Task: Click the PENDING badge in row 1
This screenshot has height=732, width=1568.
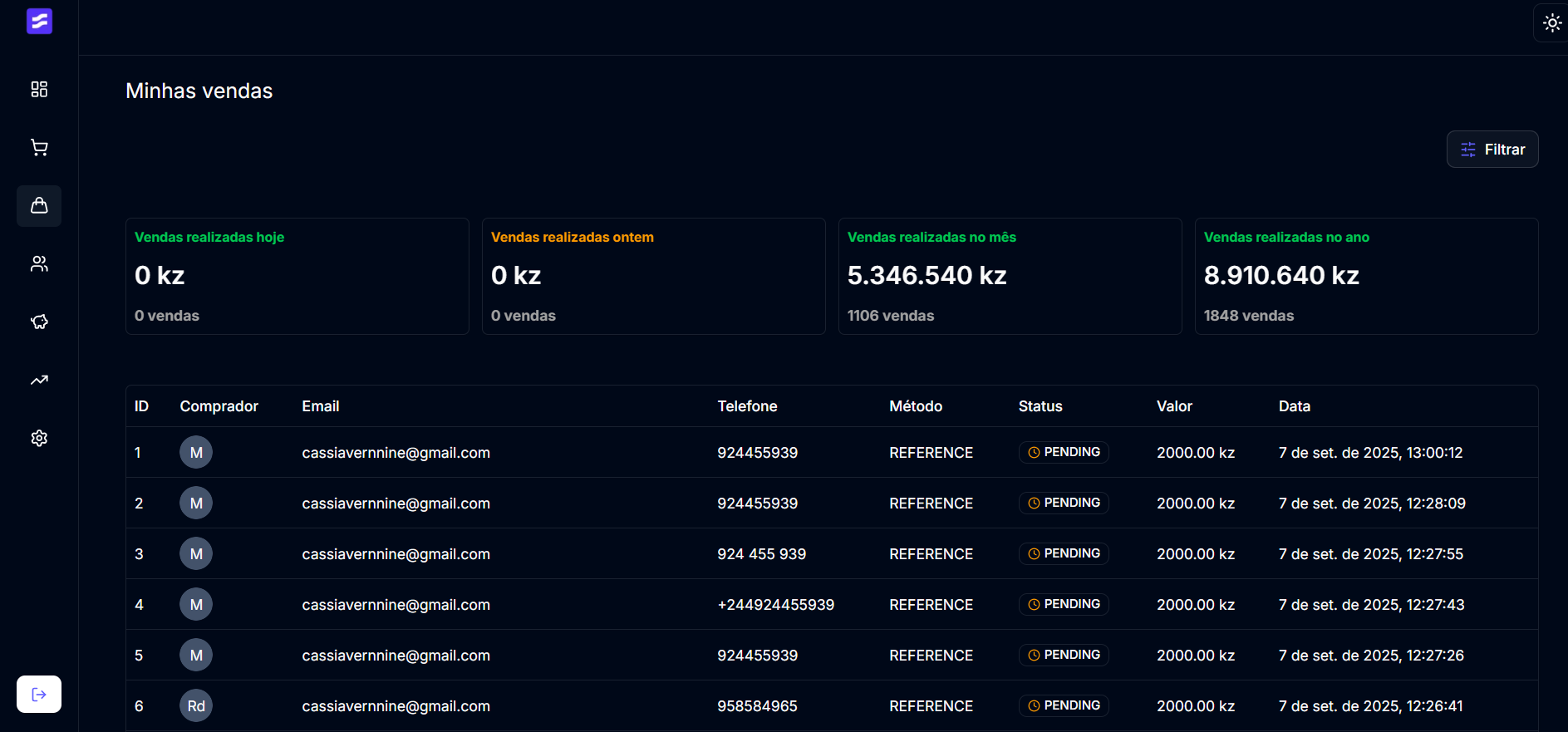Action: [1064, 452]
